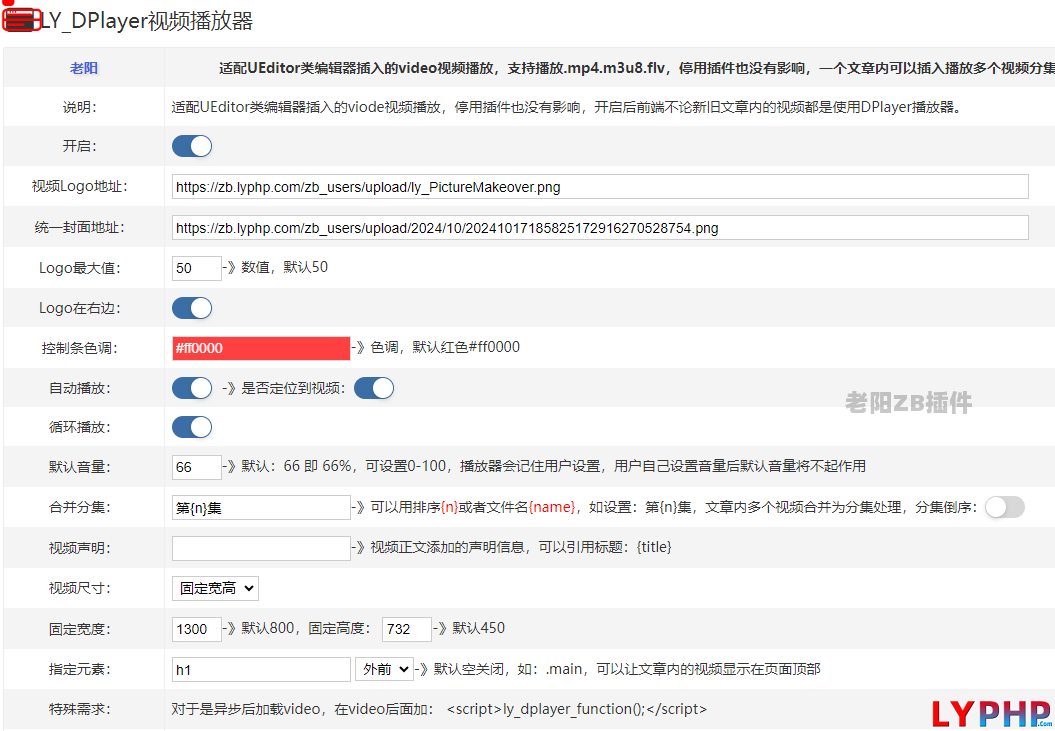Disable the 自动播放 autoplay switch

click(192, 388)
